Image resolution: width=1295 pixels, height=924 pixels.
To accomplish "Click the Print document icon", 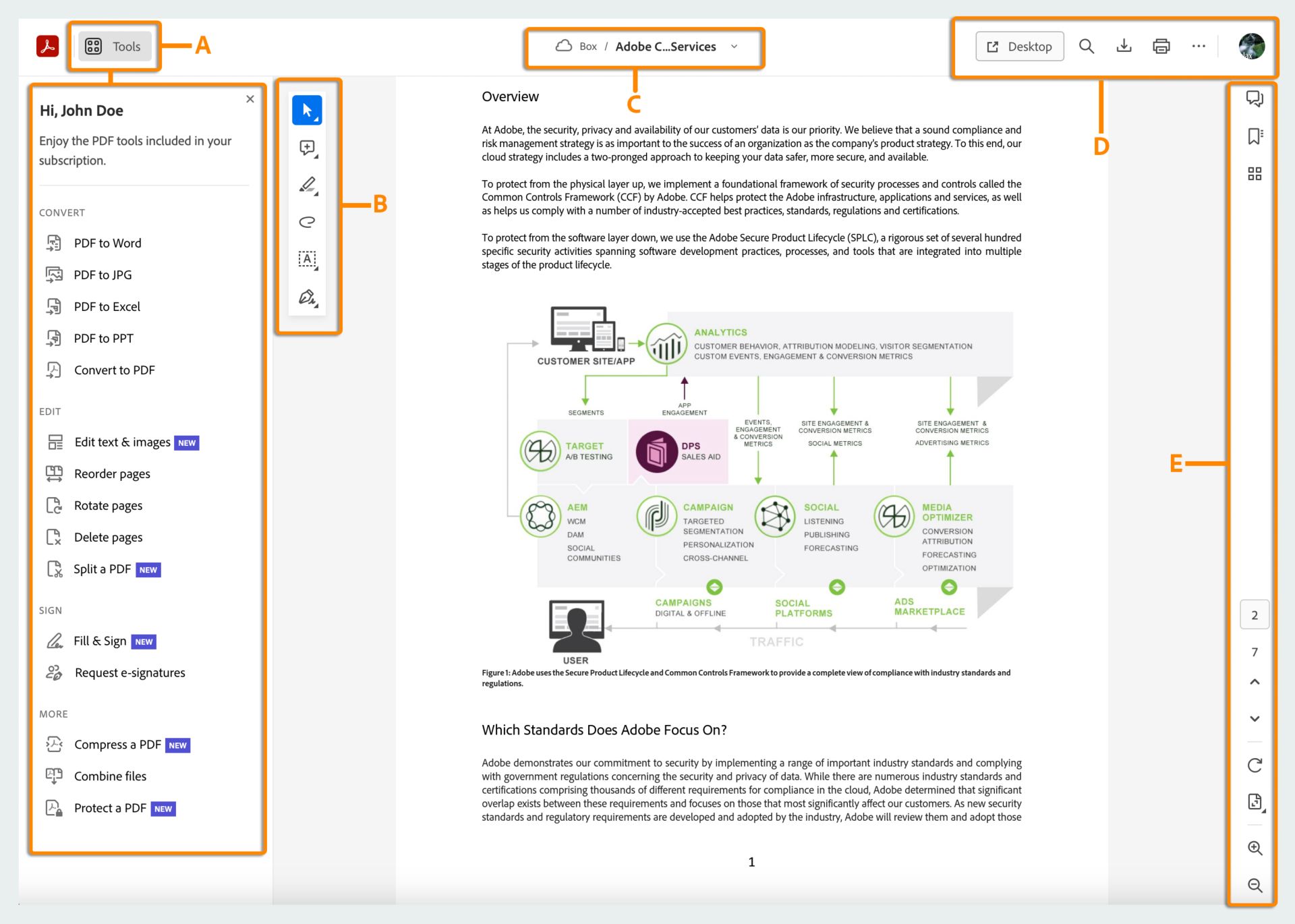I will (1160, 46).
